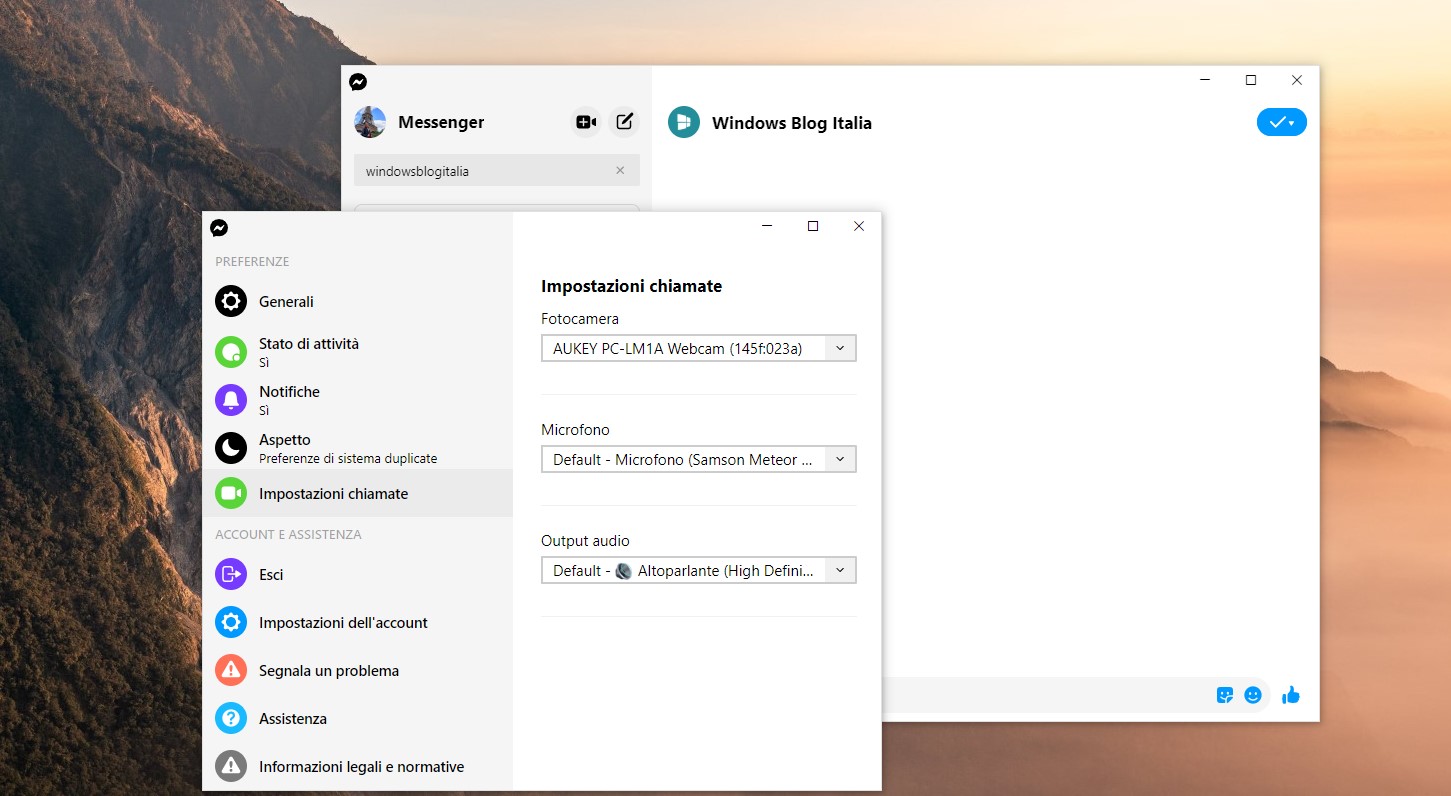Click the Generali gear icon

(x=231, y=301)
